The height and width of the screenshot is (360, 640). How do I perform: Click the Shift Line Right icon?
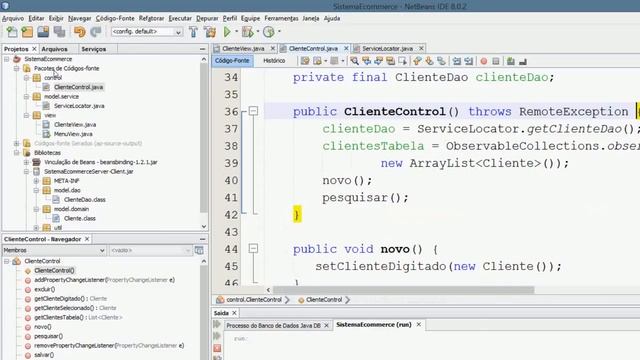pos(469,61)
